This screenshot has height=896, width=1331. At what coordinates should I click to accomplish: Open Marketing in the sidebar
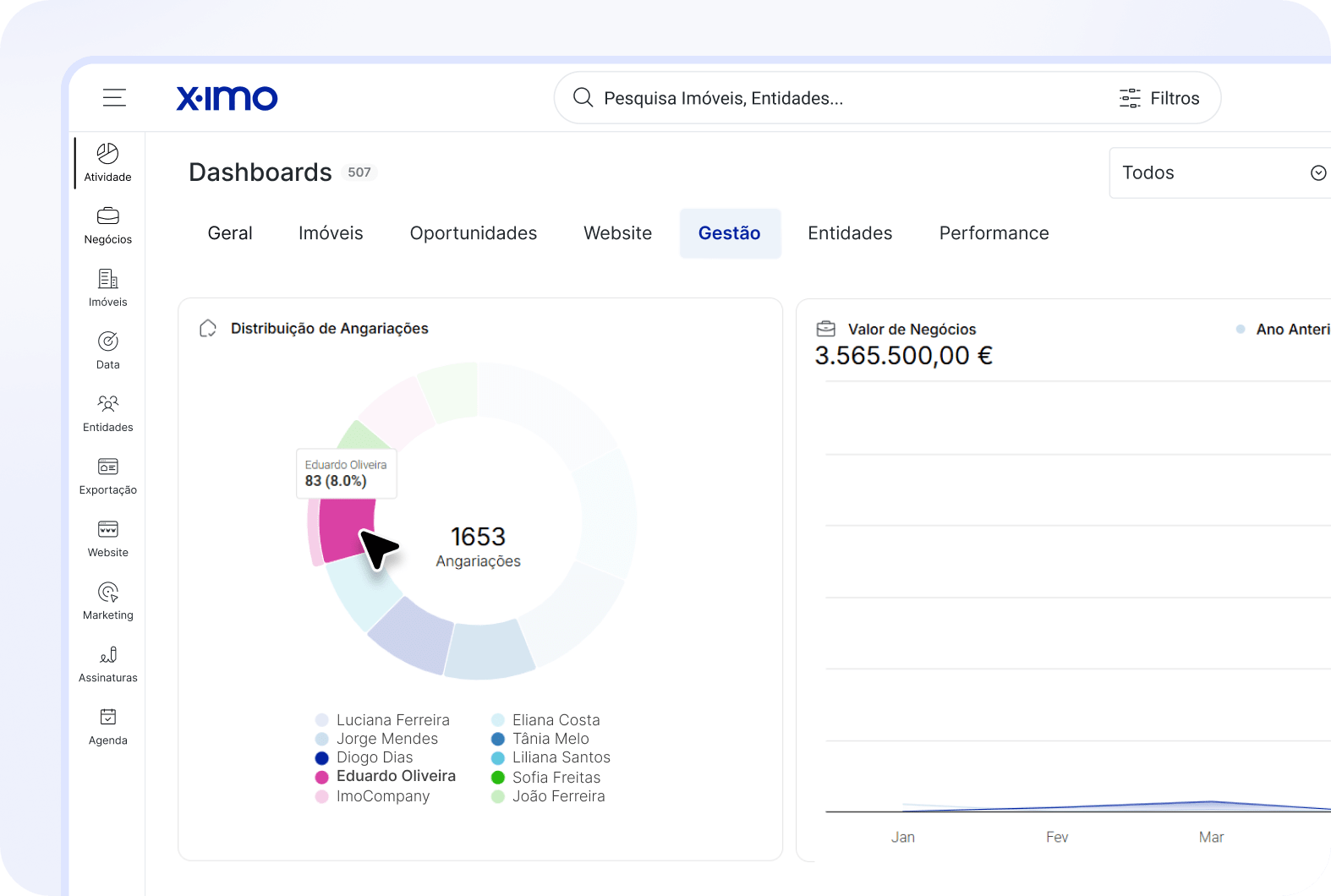tap(108, 601)
